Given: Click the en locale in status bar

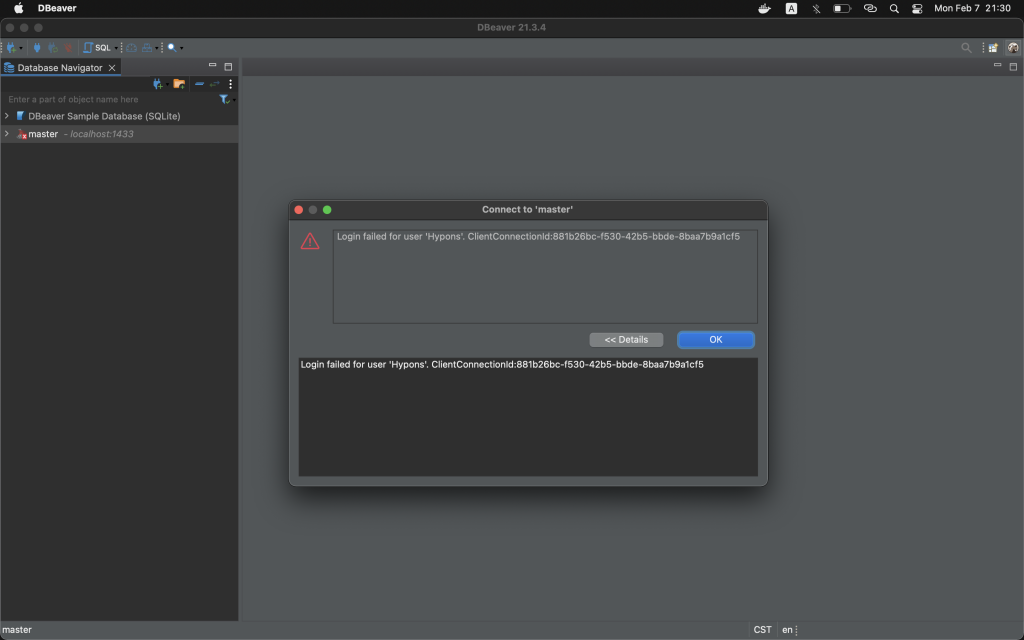Looking at the screenshot, I should (787, 630).
